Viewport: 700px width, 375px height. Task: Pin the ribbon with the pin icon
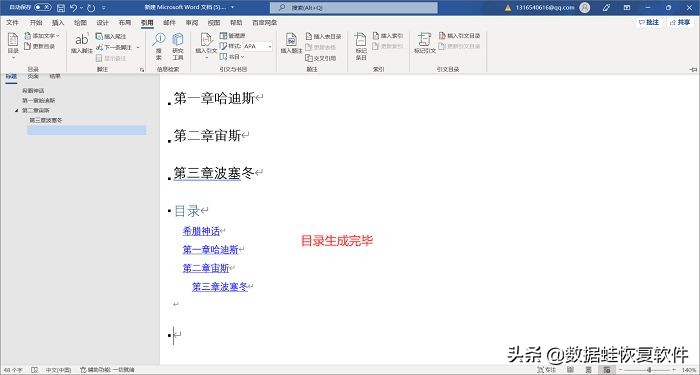[x=693, y=70]
